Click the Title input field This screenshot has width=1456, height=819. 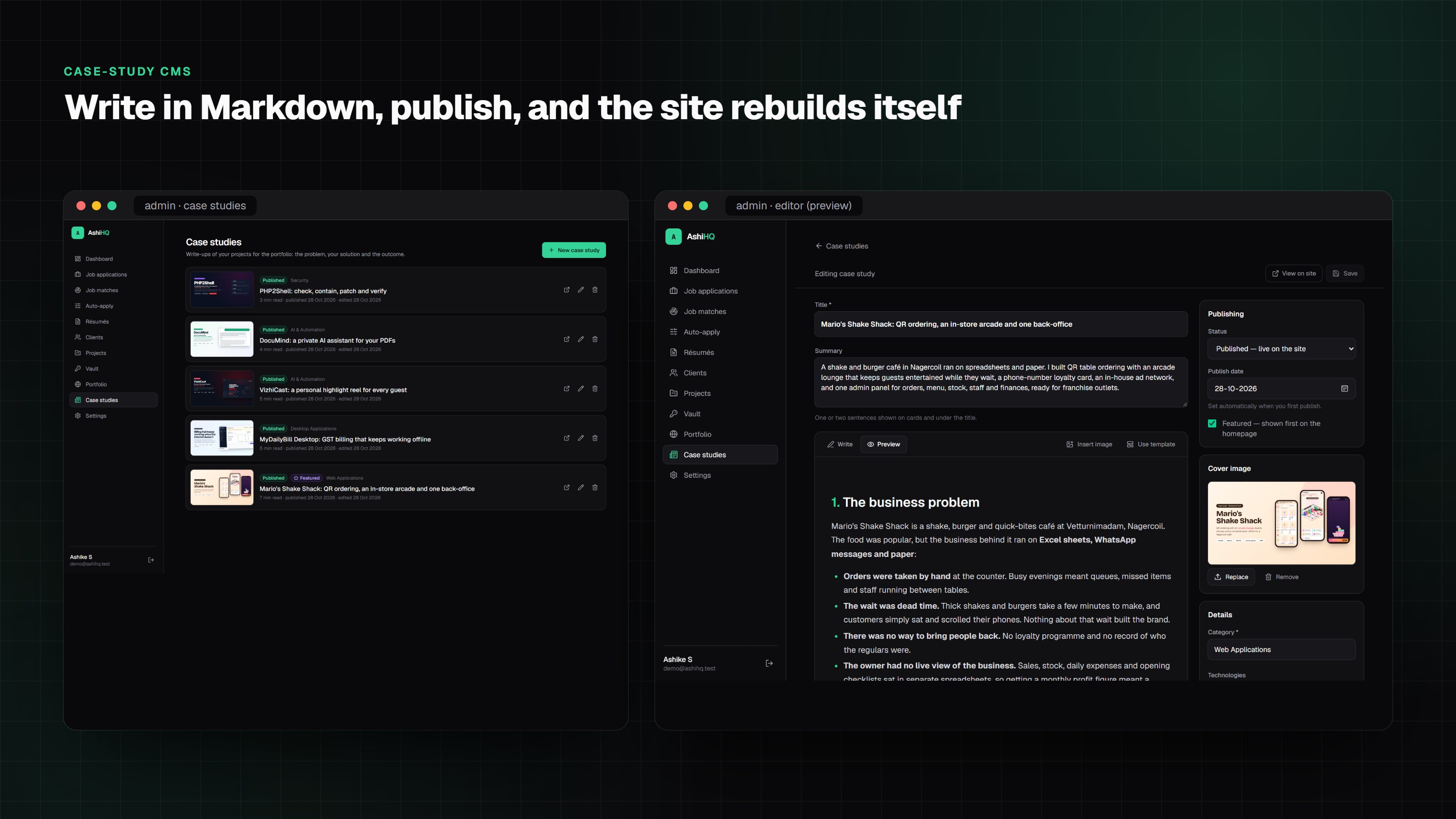pos(1001,324)
